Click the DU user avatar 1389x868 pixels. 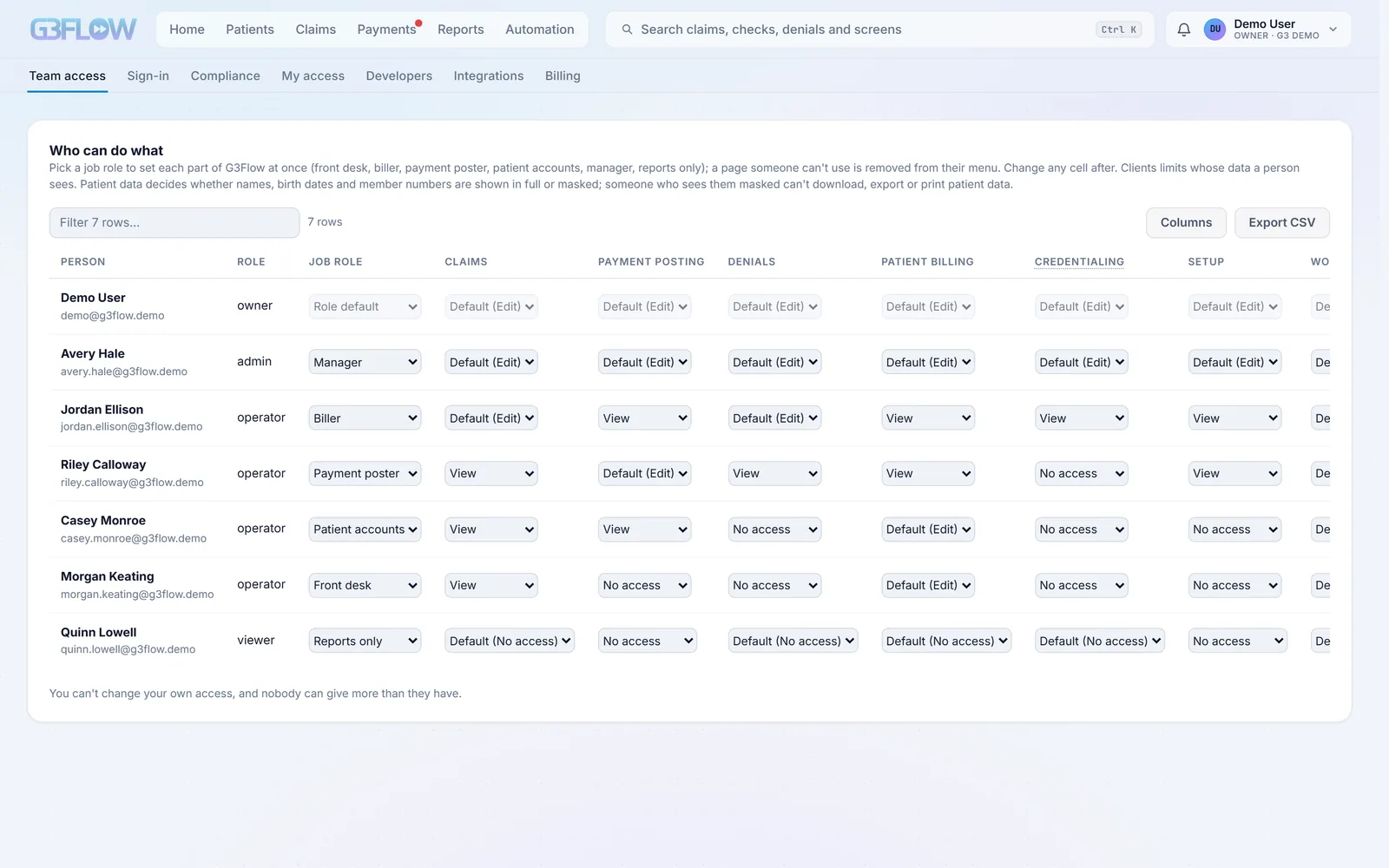tap(1215, 30)
